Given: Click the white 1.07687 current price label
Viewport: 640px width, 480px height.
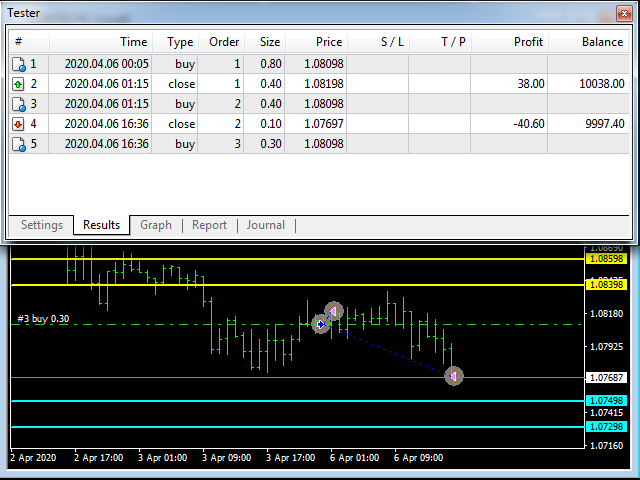Looking at the screenshot, I should 607,378.
